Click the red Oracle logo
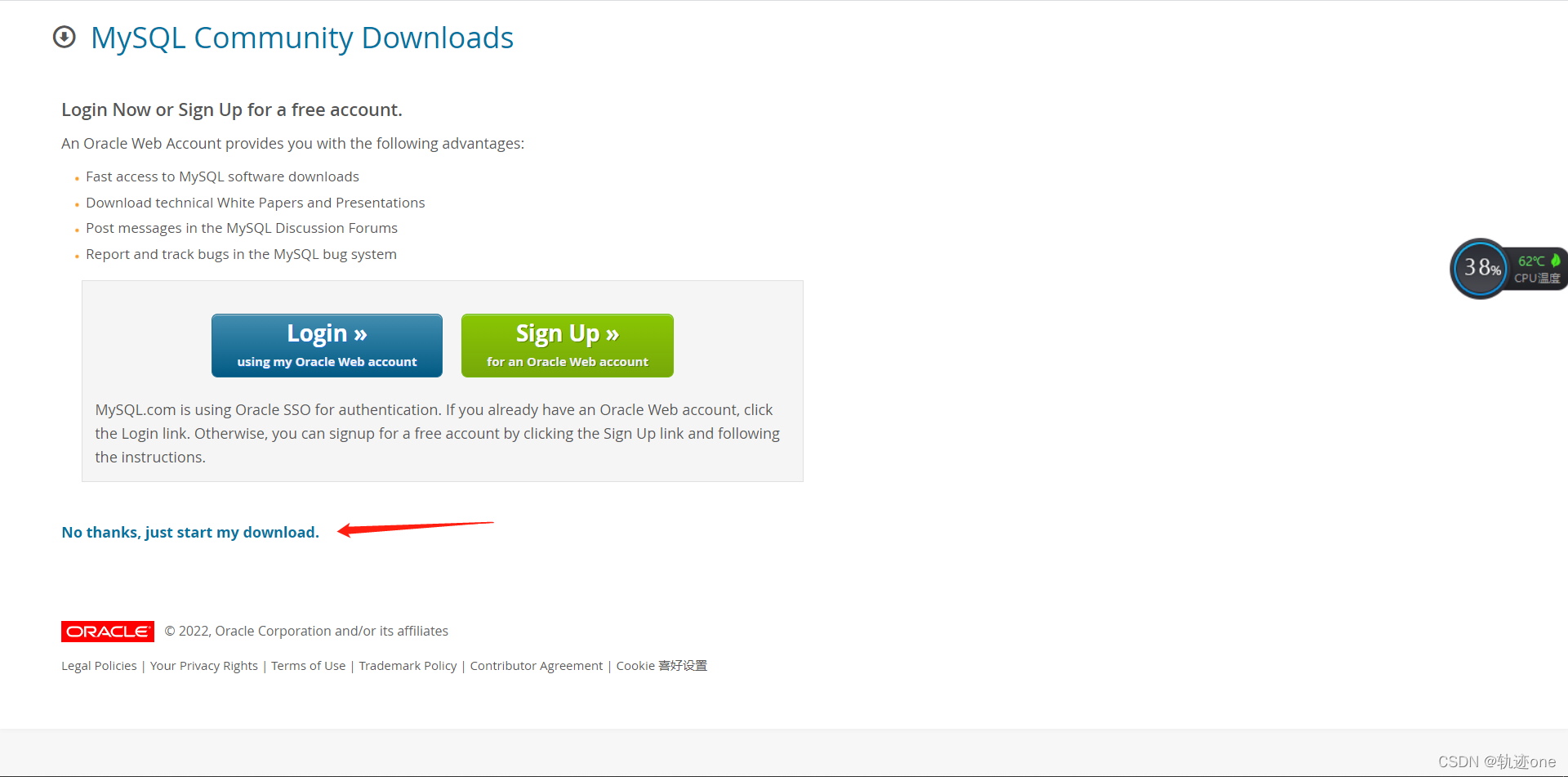The width and height of the screenshot is (1568, 777). [108, 632]
